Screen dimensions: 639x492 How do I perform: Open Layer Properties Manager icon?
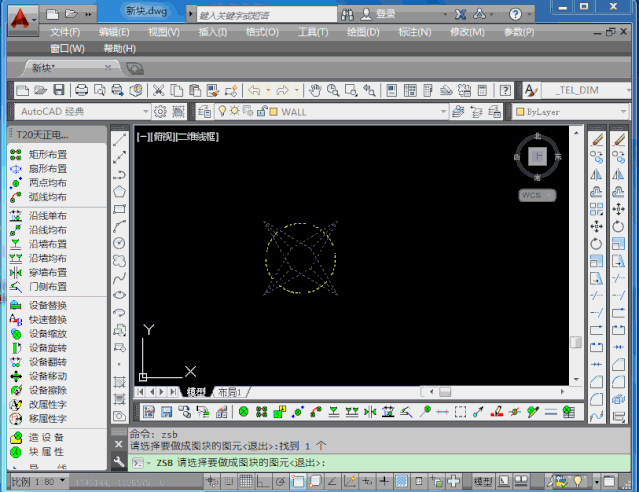click(x=205, y=111)
